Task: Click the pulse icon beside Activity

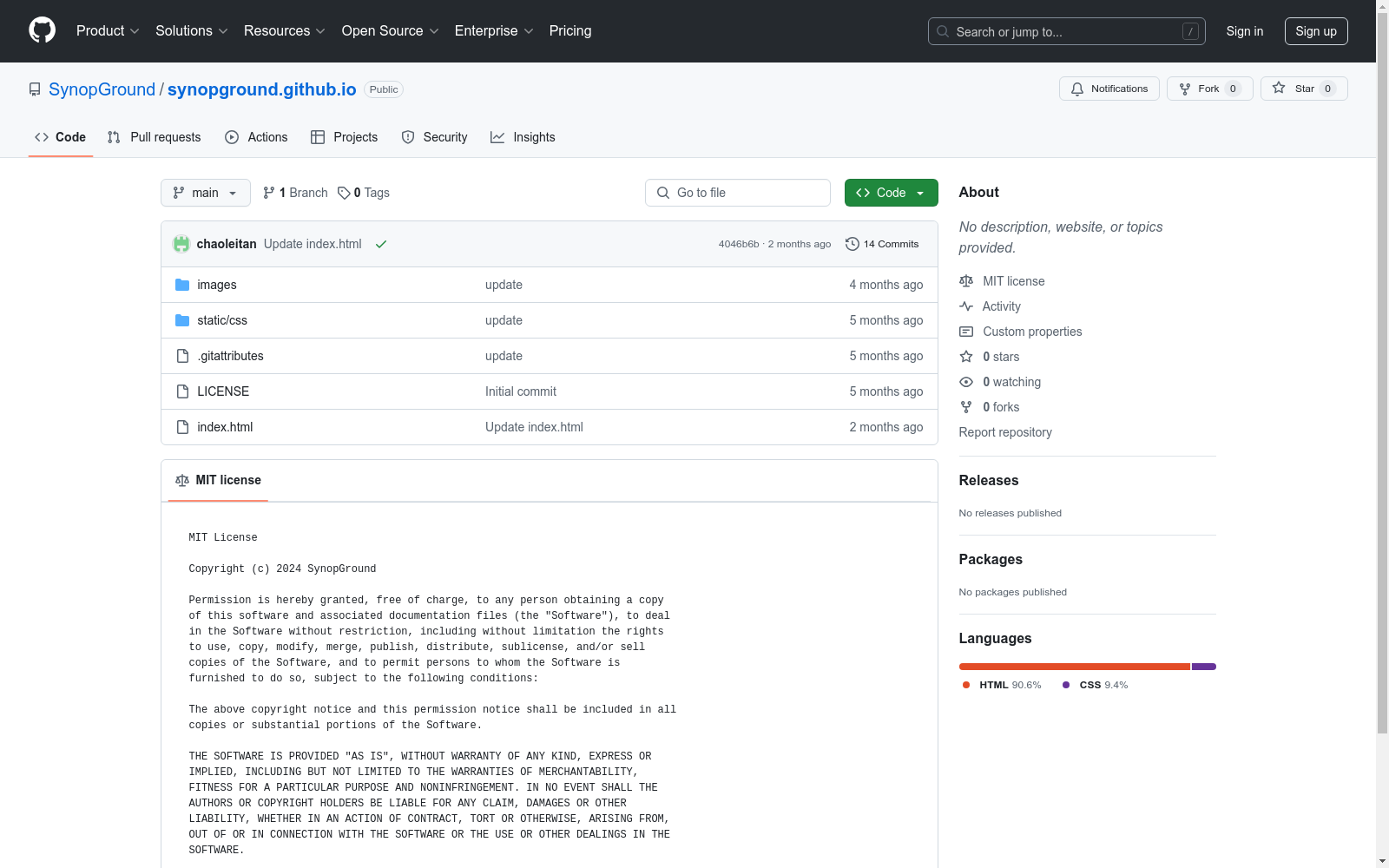Action: 966,306
